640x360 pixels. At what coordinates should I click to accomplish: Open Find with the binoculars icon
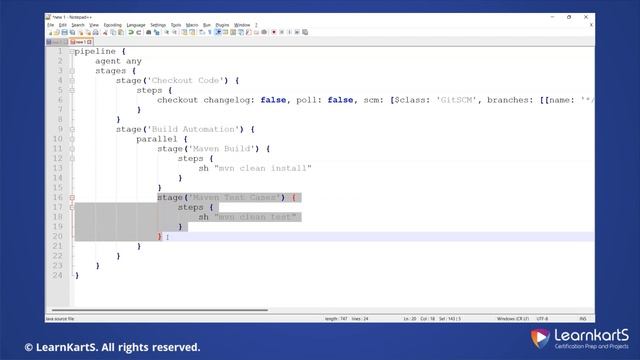[148, 32]
